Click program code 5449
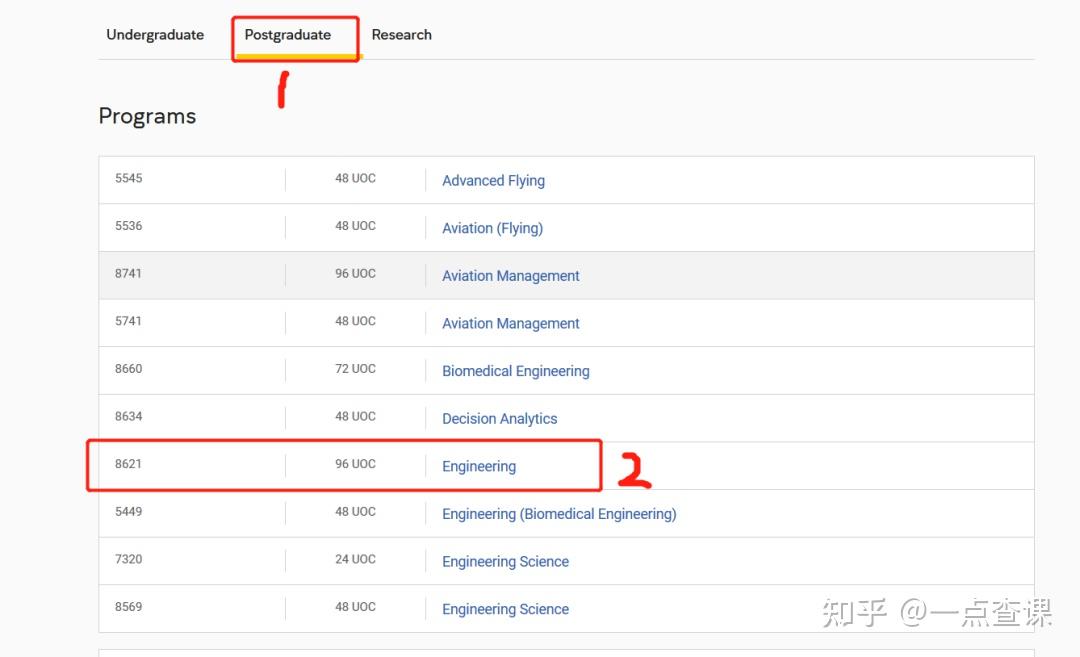This screenshot has width=1080, height=657. [x=128, y=512]
